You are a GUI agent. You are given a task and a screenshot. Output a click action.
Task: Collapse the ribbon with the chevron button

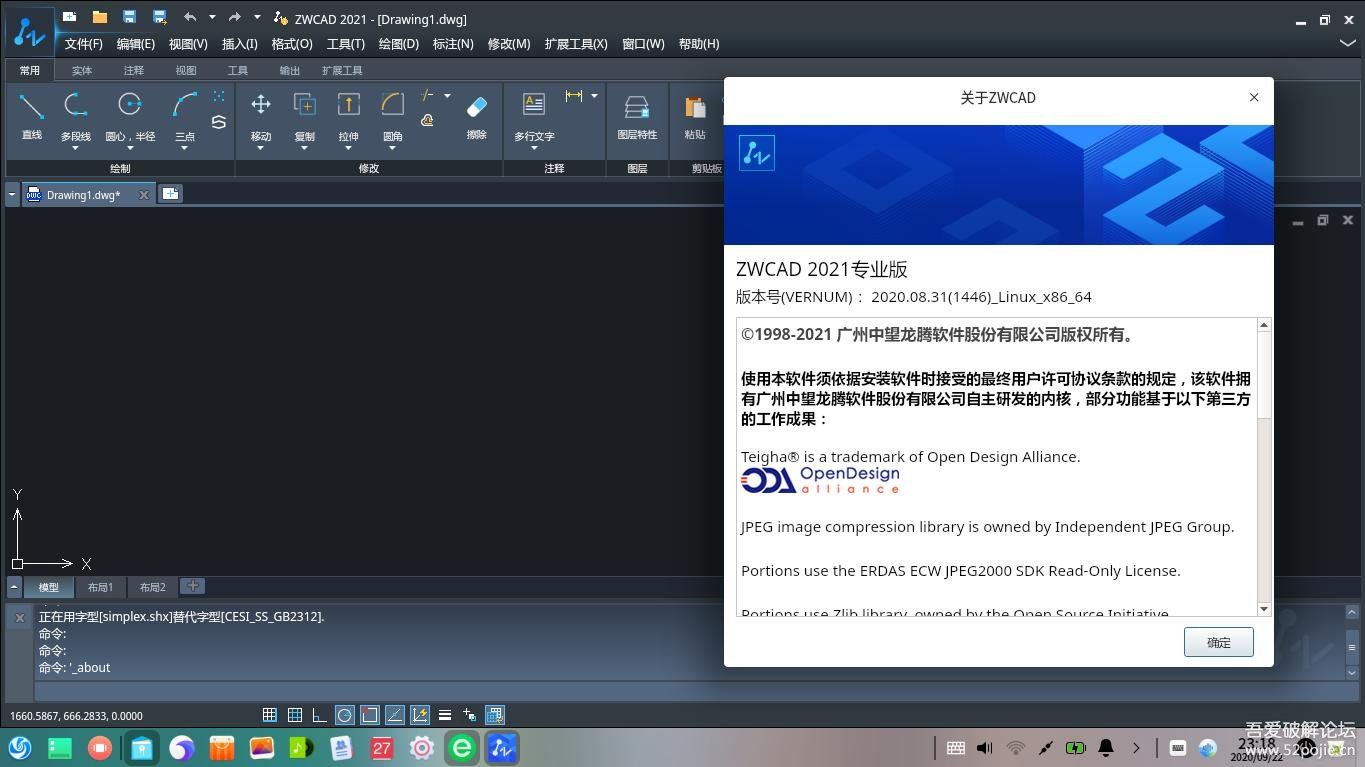[1347, 44]
